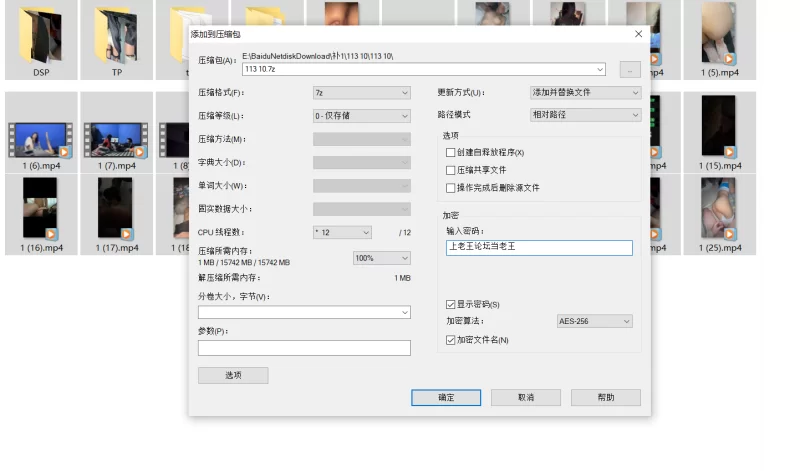Image resolution: width=800 pixels, height=471 pixels.
Task: Open the 加密算法 AES-256 dropdown
Action: (x=594, y=321)
